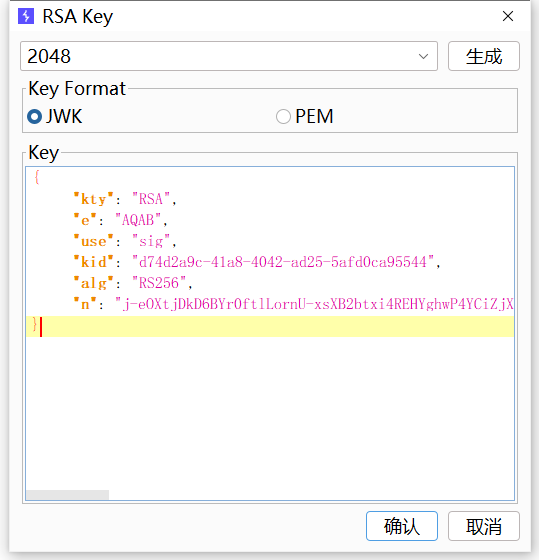Select the JWK radio button
539x560 pixels.
pos(34,116)
